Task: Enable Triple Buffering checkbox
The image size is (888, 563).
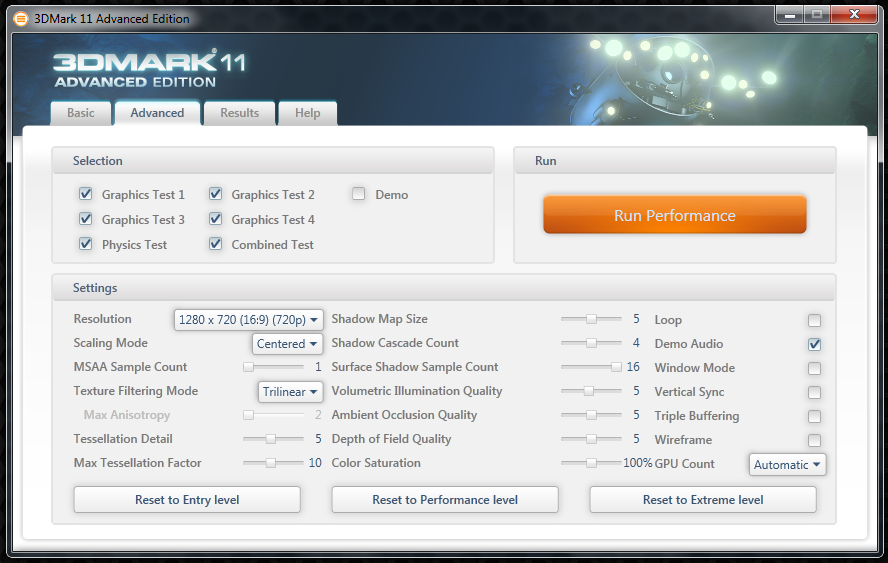Action: tap(814, 416)
